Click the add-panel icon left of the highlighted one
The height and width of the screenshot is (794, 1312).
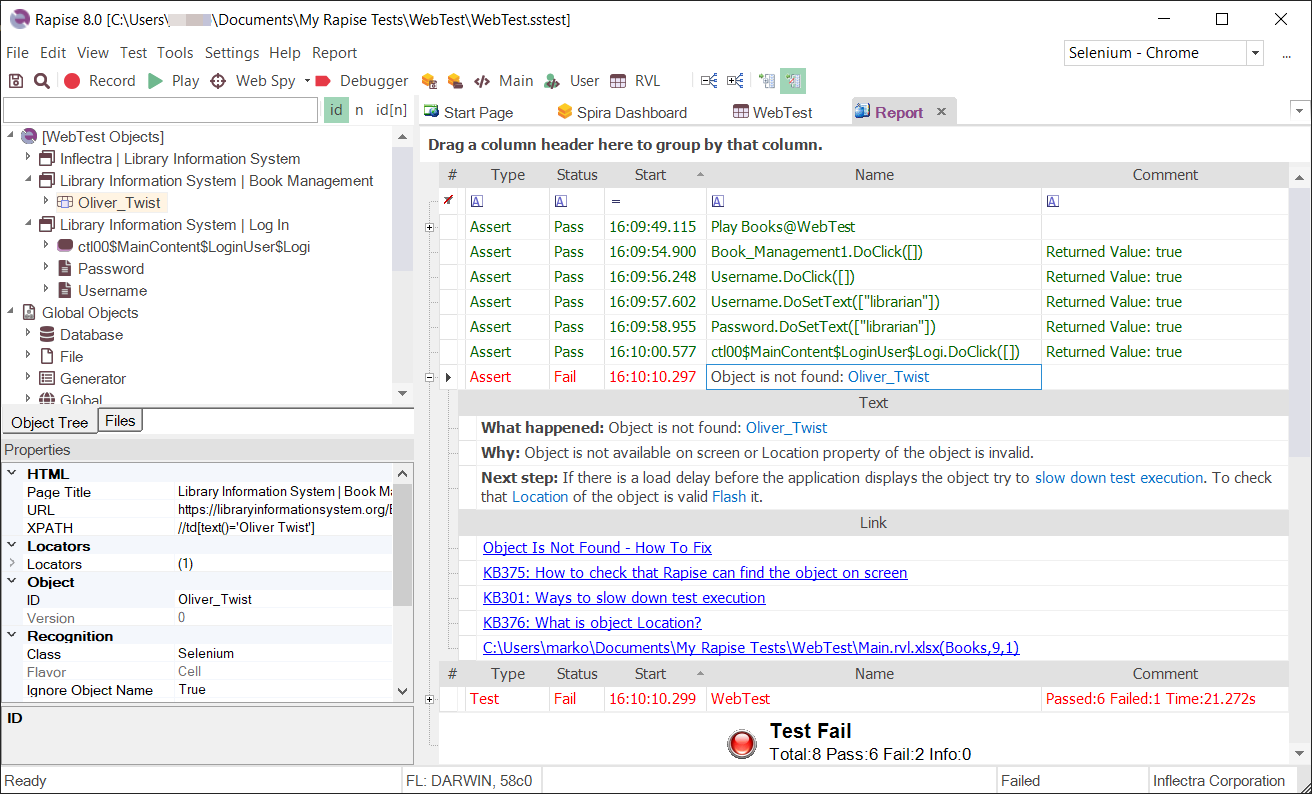(767, 81)
